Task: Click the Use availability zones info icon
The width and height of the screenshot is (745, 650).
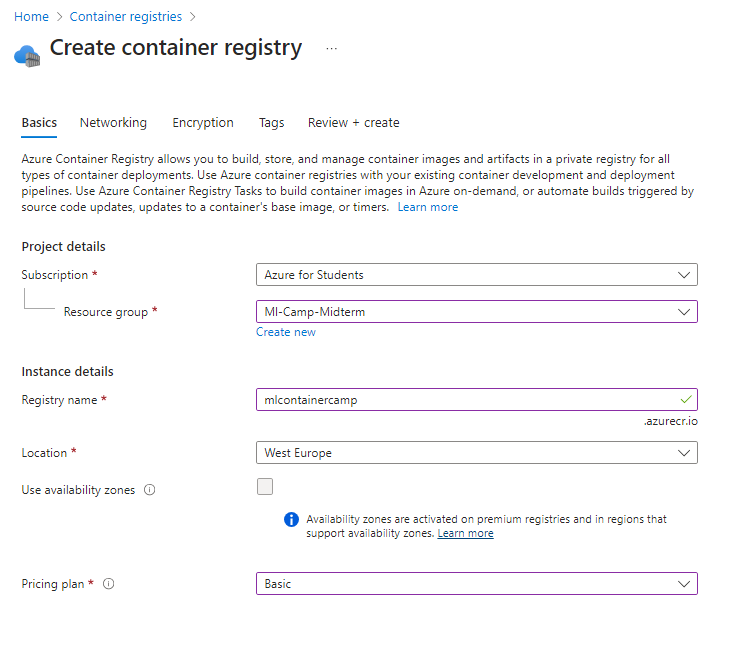Action: tap(150, 490)
